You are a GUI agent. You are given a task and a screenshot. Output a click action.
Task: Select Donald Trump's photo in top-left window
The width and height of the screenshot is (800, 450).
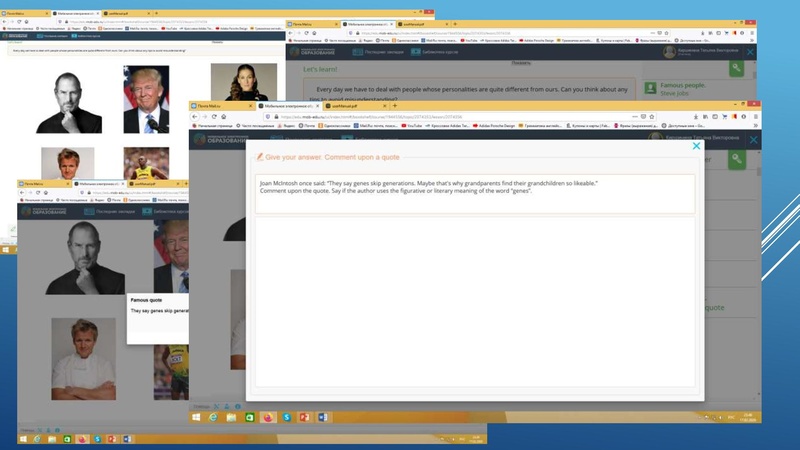tap(146, 99)
